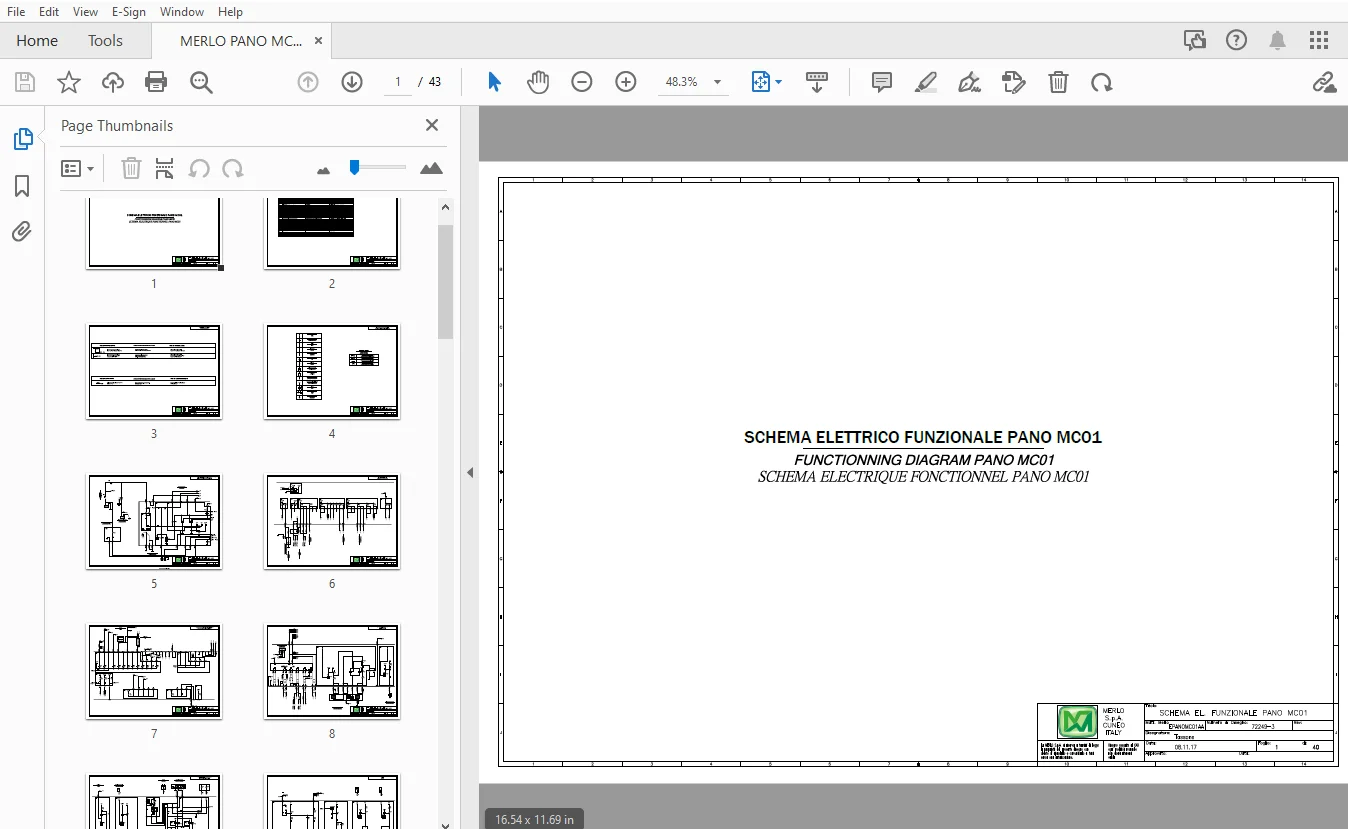Rotate the page clockwise from the toolbar

point(1102,82)
